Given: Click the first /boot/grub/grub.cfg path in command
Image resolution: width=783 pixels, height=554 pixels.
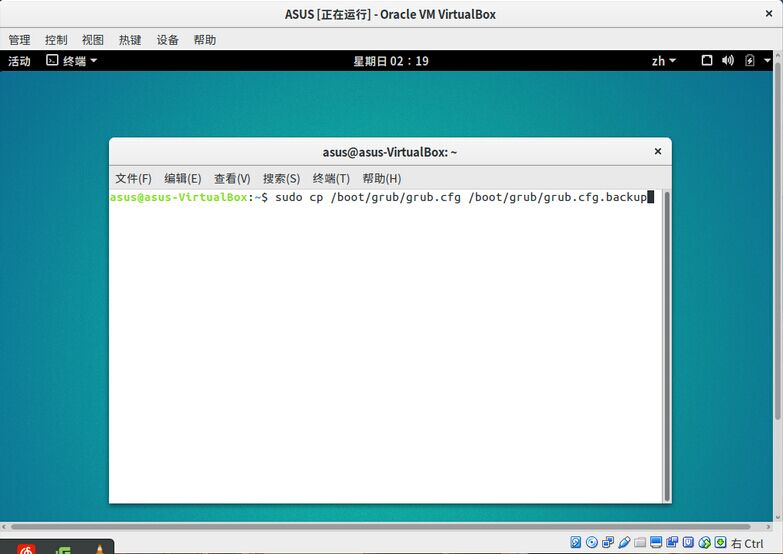Looking at the screenshot, I should pos(395,197).
